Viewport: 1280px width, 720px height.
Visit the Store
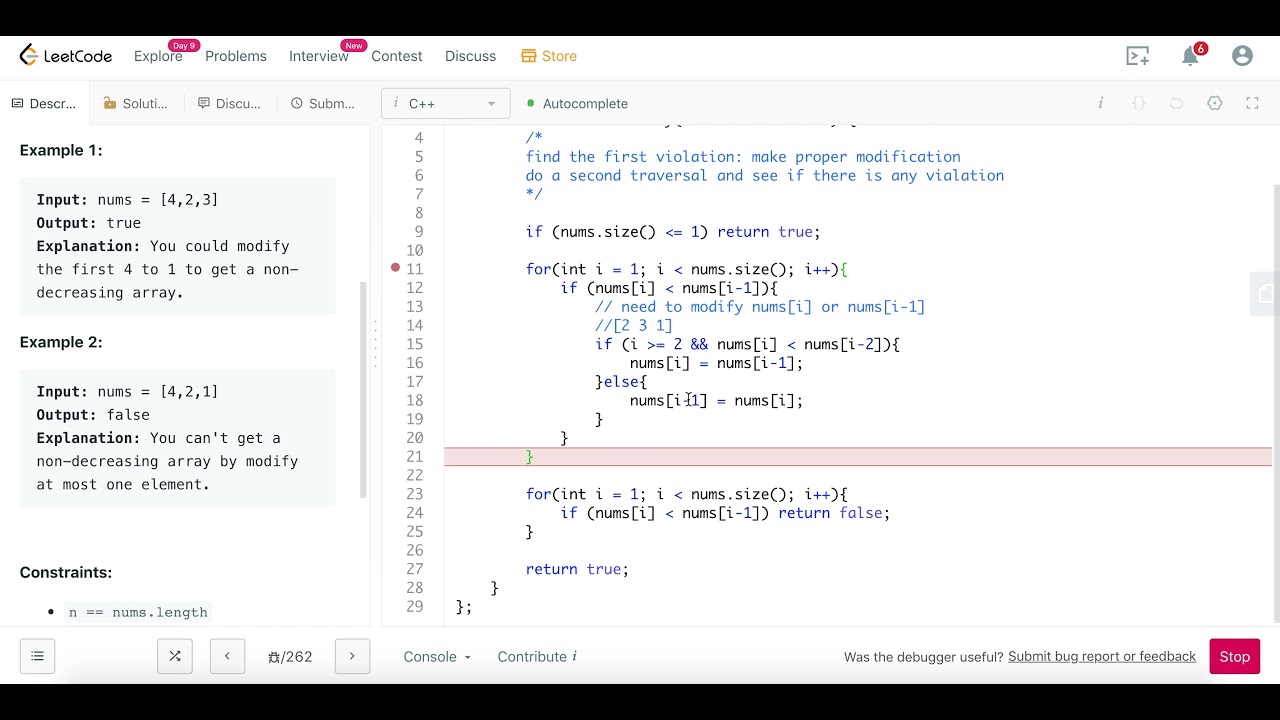549,56
